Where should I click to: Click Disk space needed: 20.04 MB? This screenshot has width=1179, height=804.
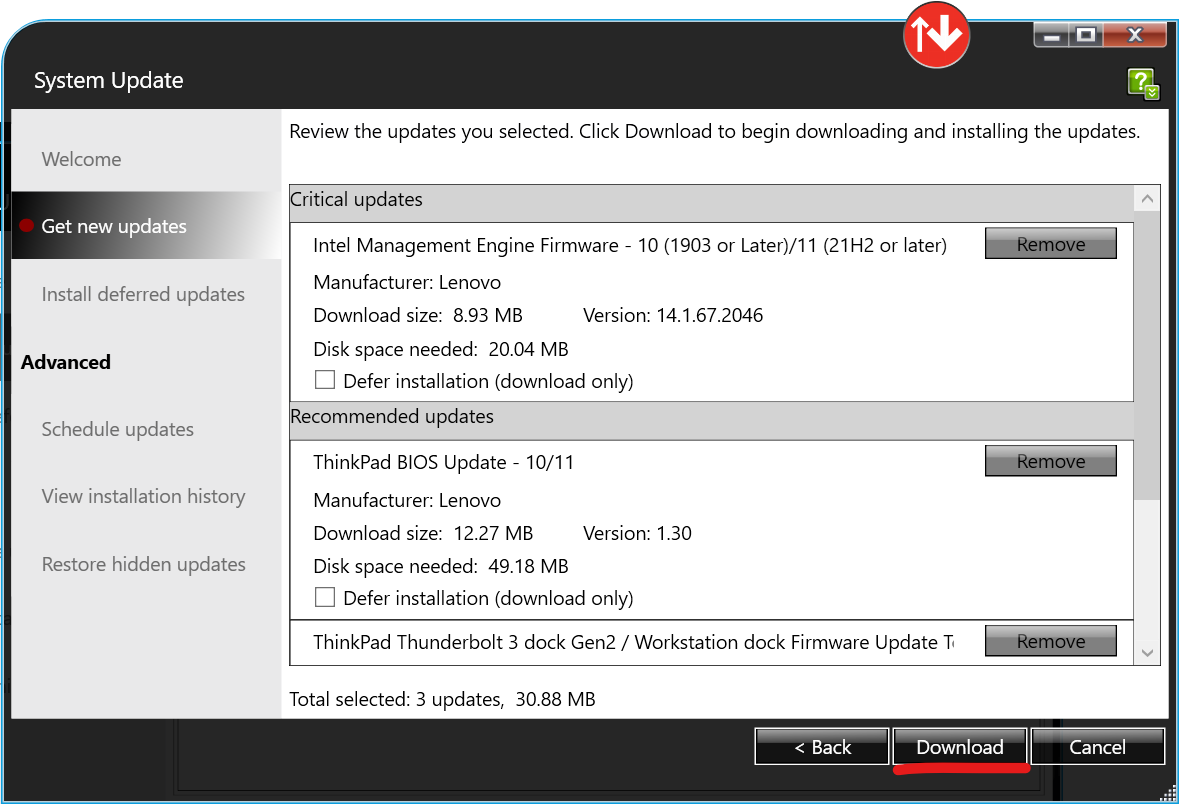(x=441, y=350)
